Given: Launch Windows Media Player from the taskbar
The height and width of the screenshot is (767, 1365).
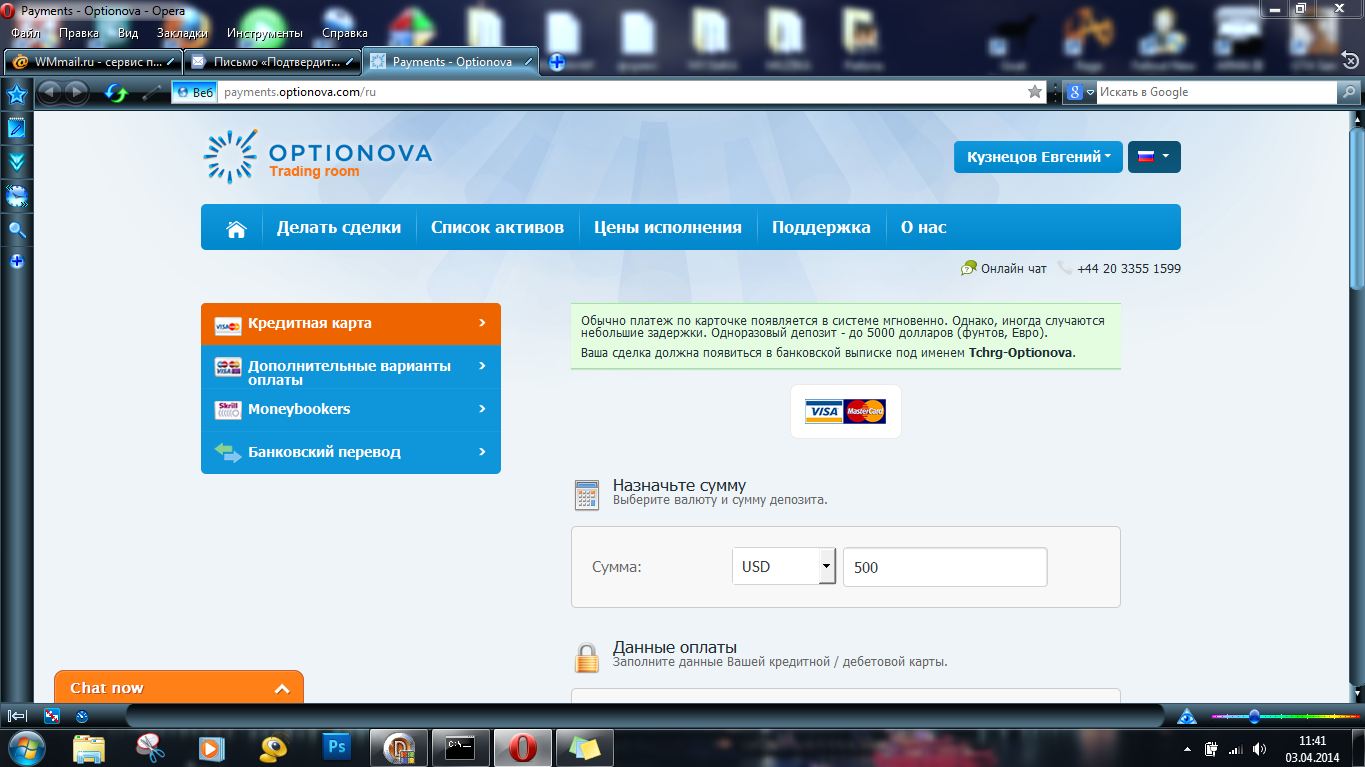Looking at the screenshot, I should (211, 748).
